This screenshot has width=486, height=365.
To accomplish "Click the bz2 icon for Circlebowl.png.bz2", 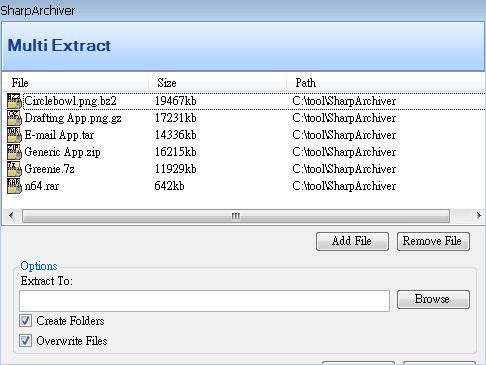I will coord(14,101).
